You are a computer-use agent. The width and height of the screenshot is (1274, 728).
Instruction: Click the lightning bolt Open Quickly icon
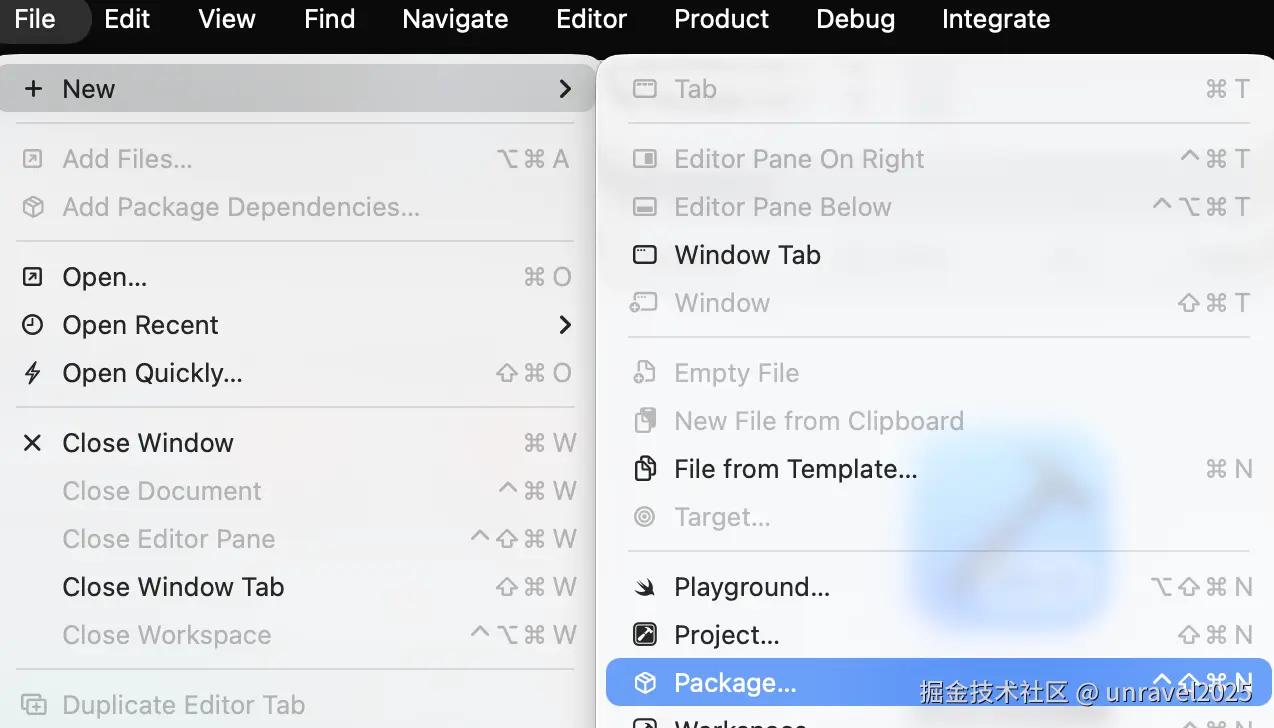pos(33,373)
